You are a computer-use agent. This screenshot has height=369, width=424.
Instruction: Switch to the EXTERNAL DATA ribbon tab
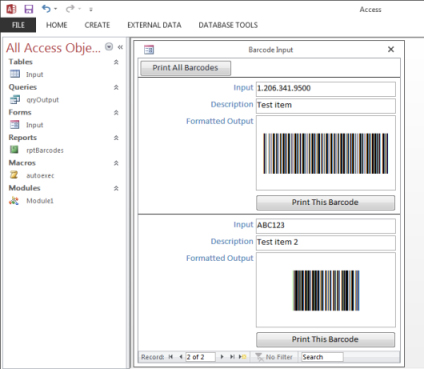point(154,25)
